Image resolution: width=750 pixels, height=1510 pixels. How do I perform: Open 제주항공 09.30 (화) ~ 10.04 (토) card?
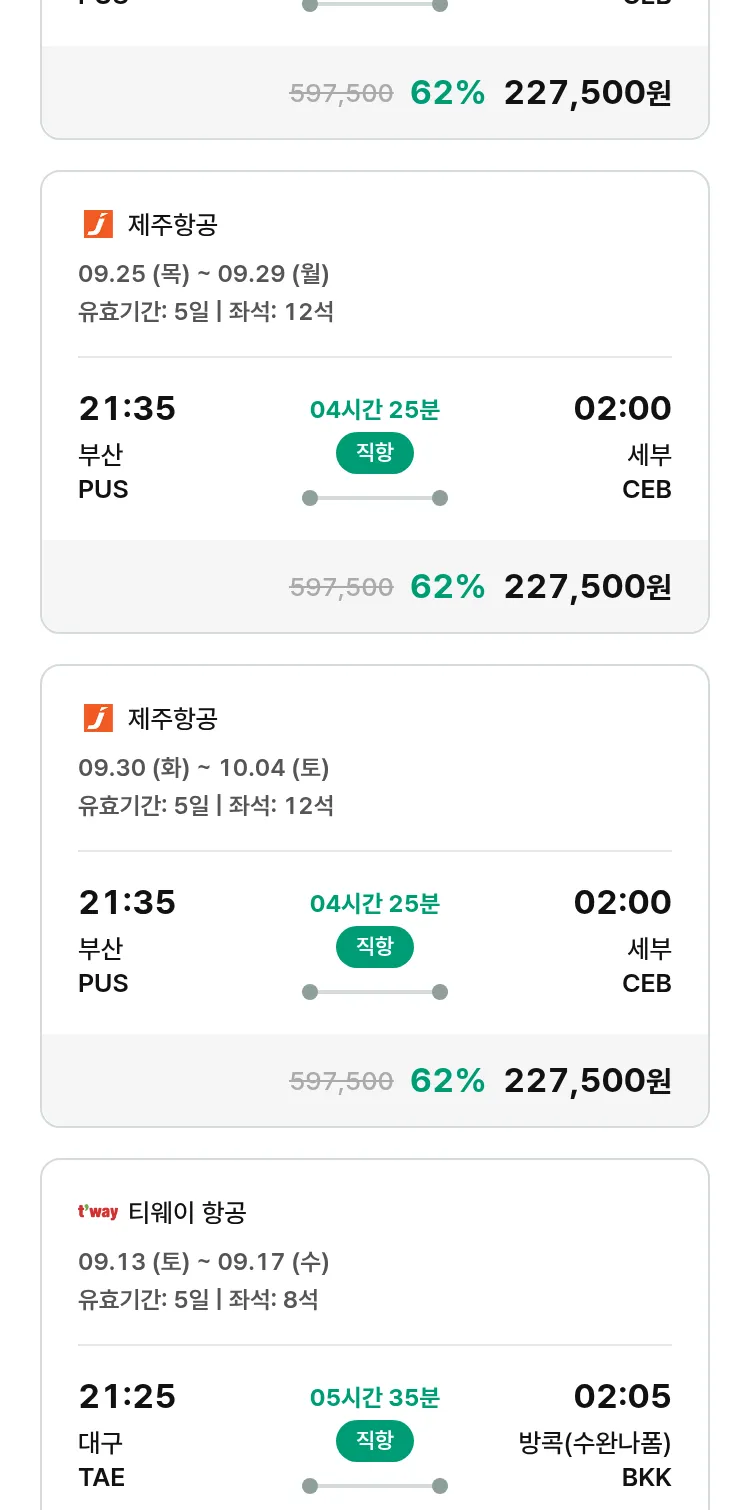[x=374, y=784]
